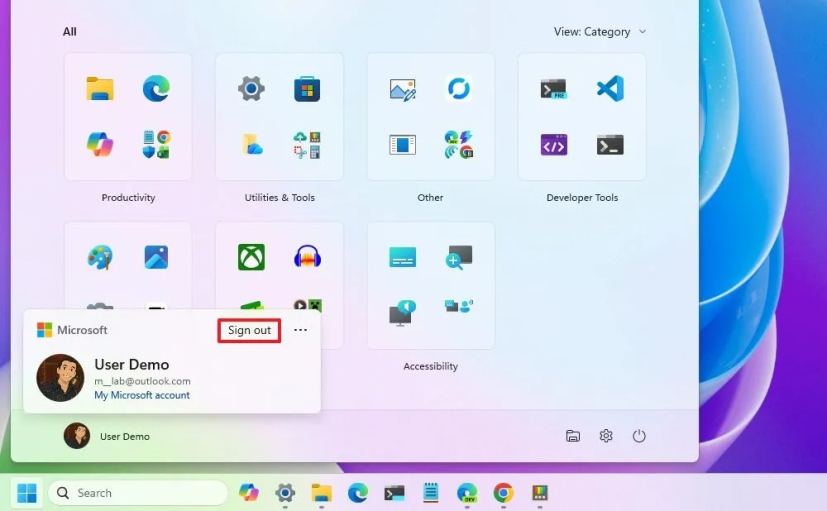
Task: Open the Audacity headphones app icon
Action: click(x=306, y=257)
